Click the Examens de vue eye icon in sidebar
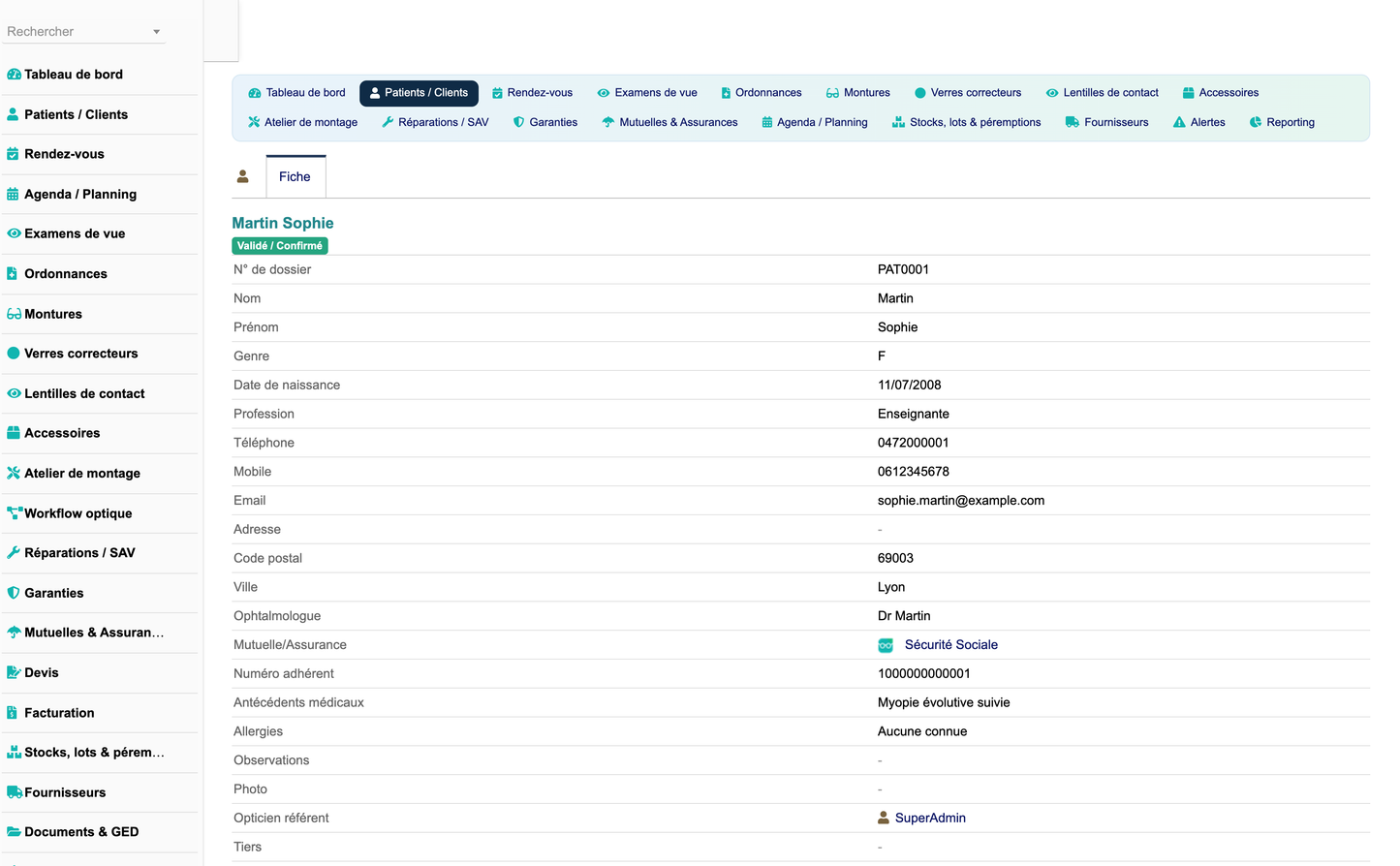This screenshot has width=1400, height=866. pos(14,233)
